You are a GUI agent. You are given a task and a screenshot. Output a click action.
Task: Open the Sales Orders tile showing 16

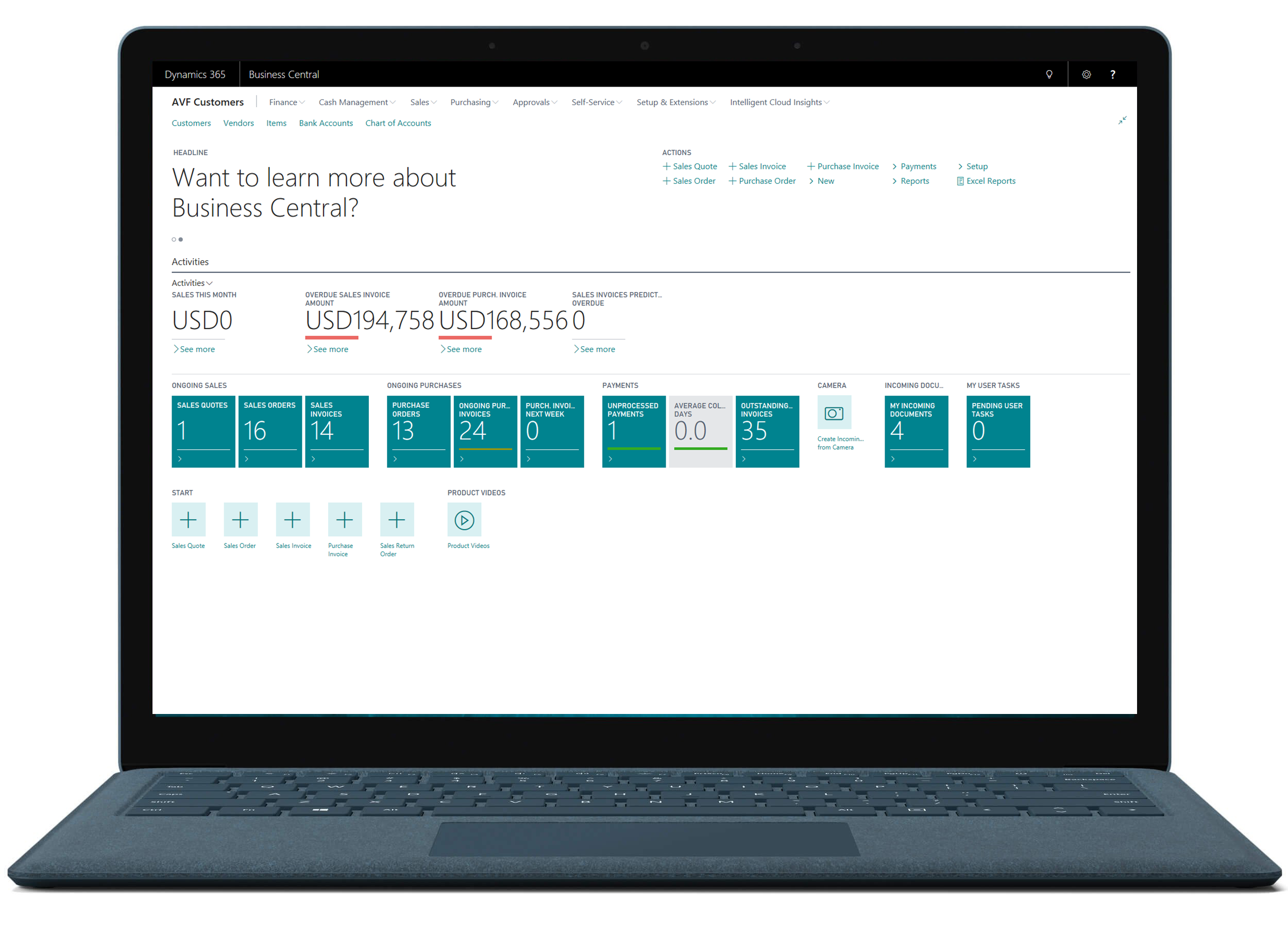[270, 432]
